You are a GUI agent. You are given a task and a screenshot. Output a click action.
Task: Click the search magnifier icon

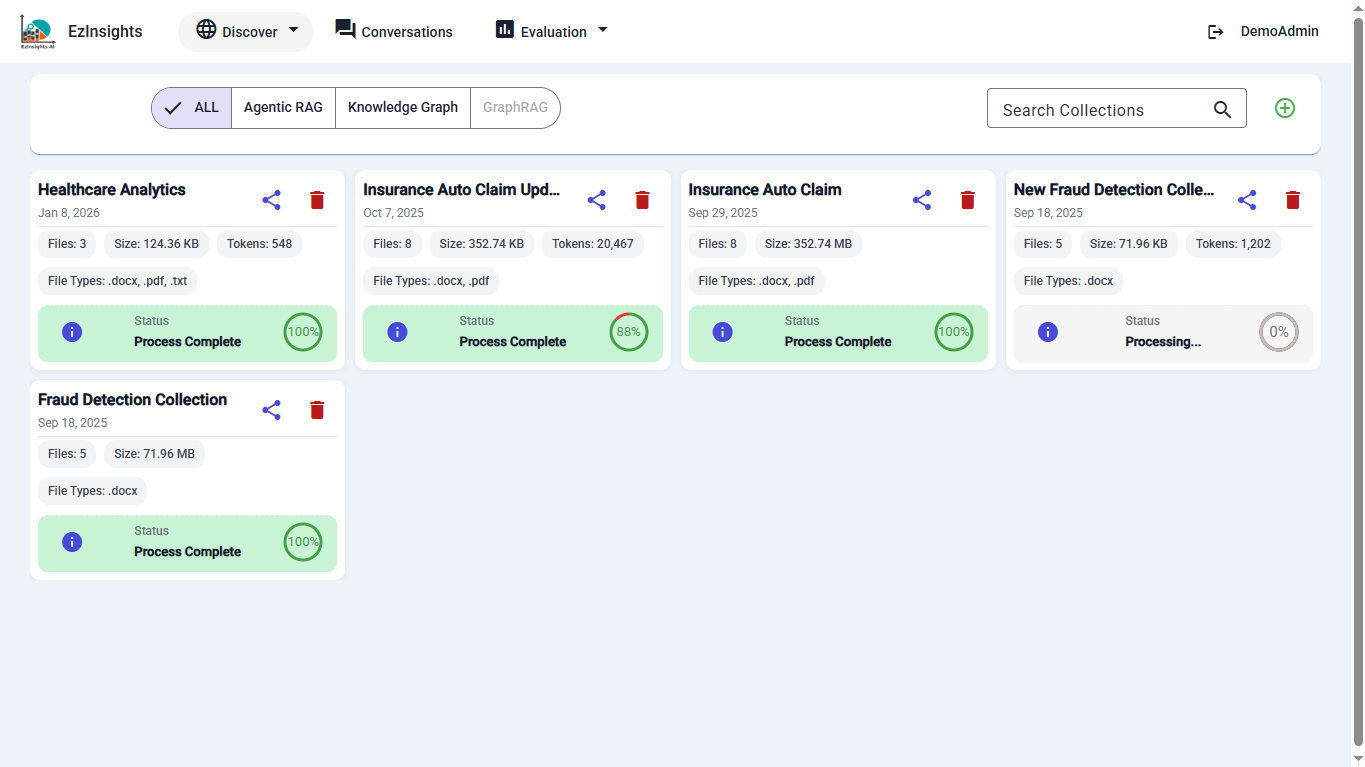coord(1222,110)
